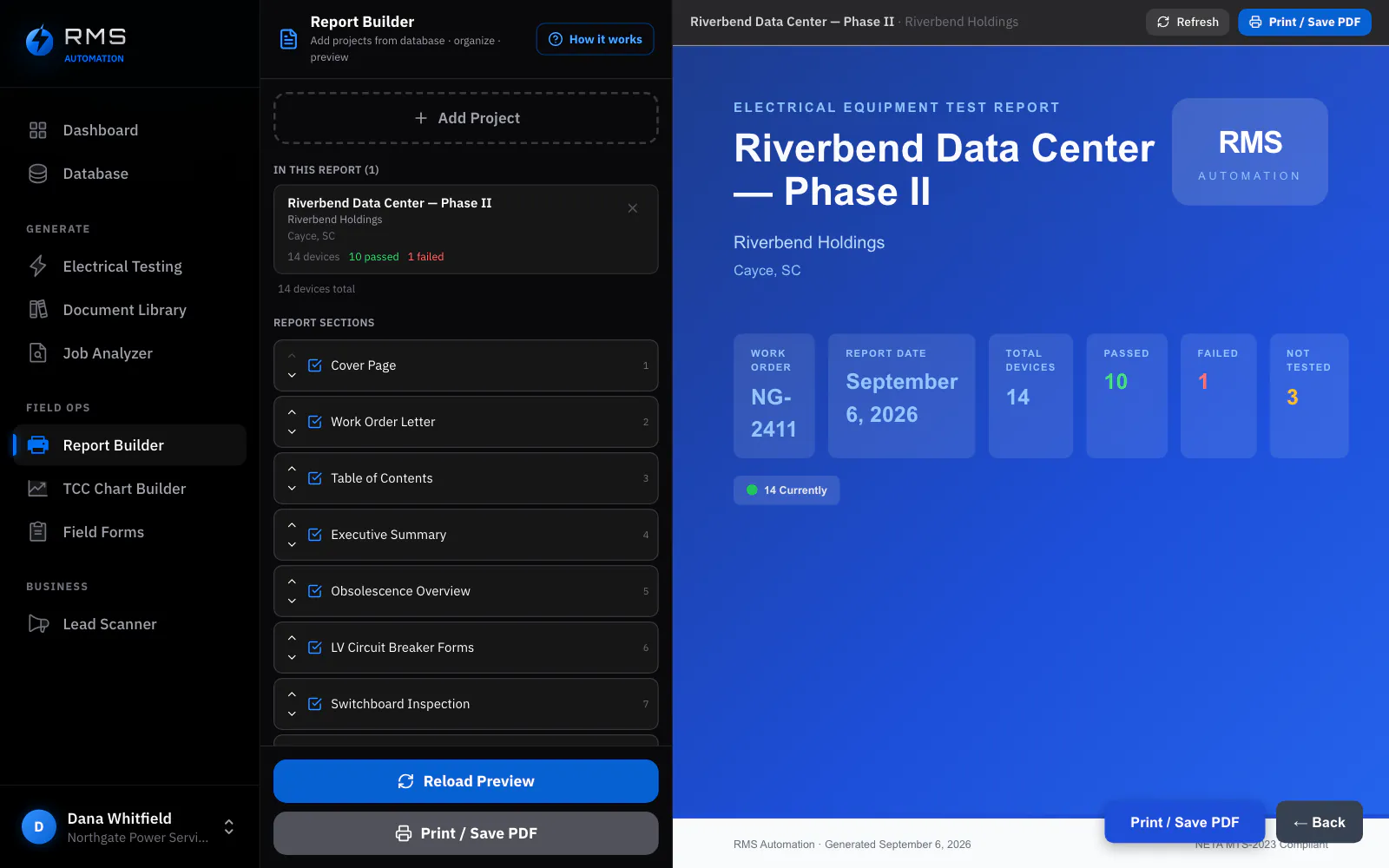Click the user avatar D circle
Screen dimensions: 1389x868
tap(39, 827)
